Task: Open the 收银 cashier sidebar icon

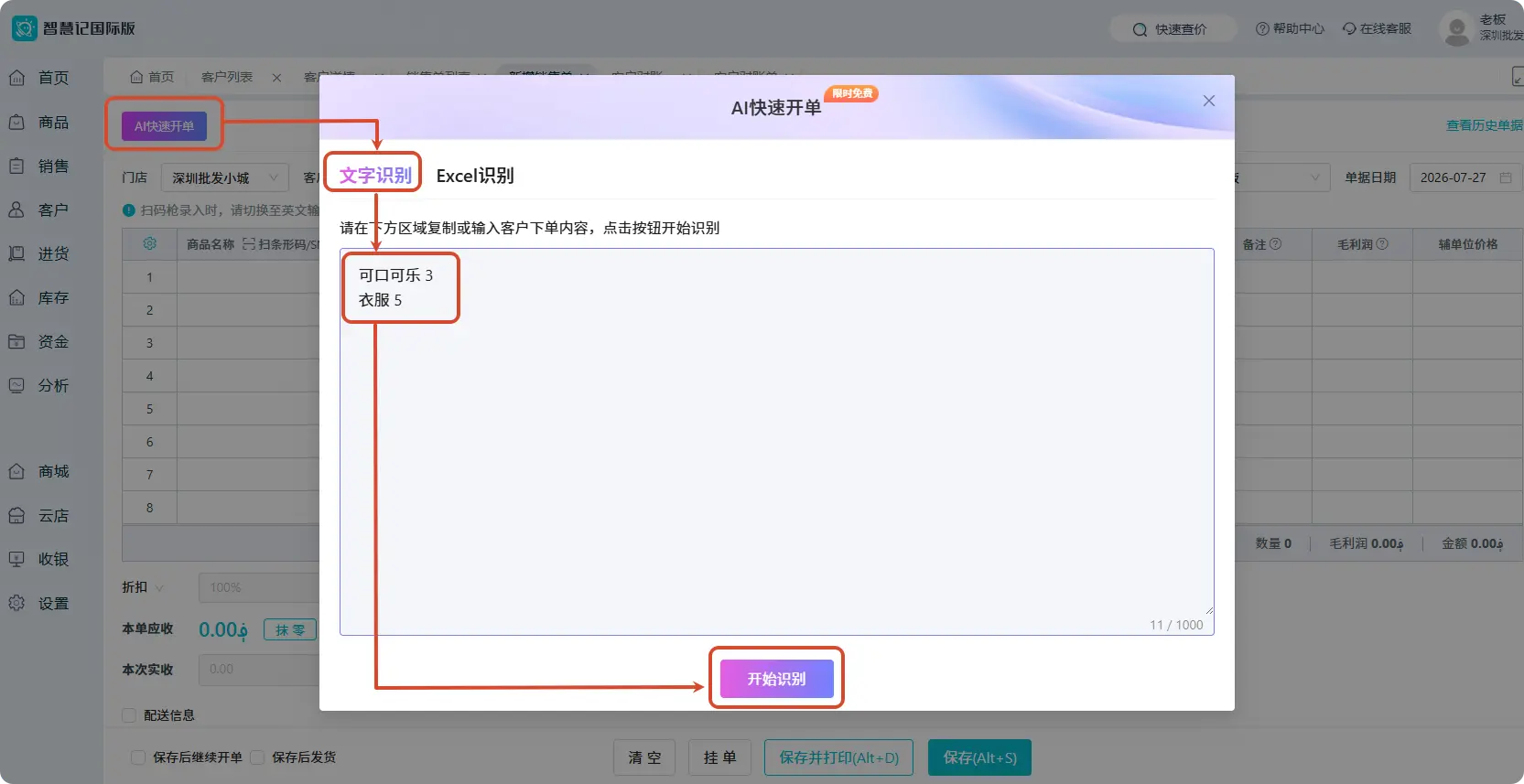Action: pyautogui.click(x=17, y=559)
